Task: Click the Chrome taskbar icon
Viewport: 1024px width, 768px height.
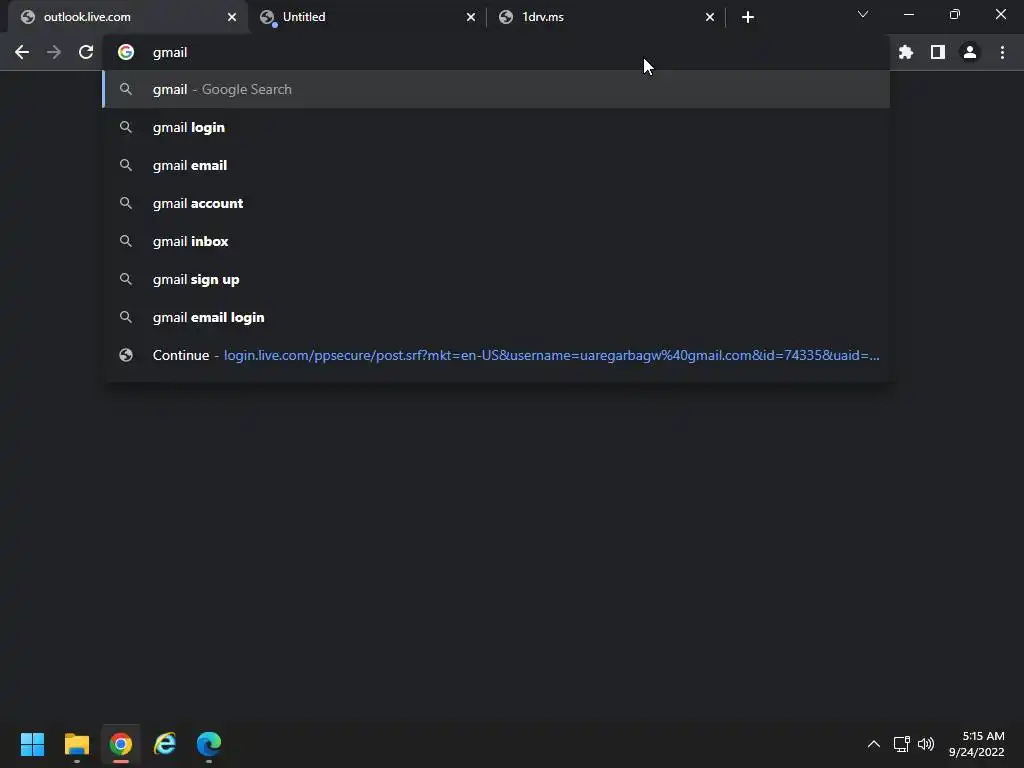Action: (x=121, y=744)
